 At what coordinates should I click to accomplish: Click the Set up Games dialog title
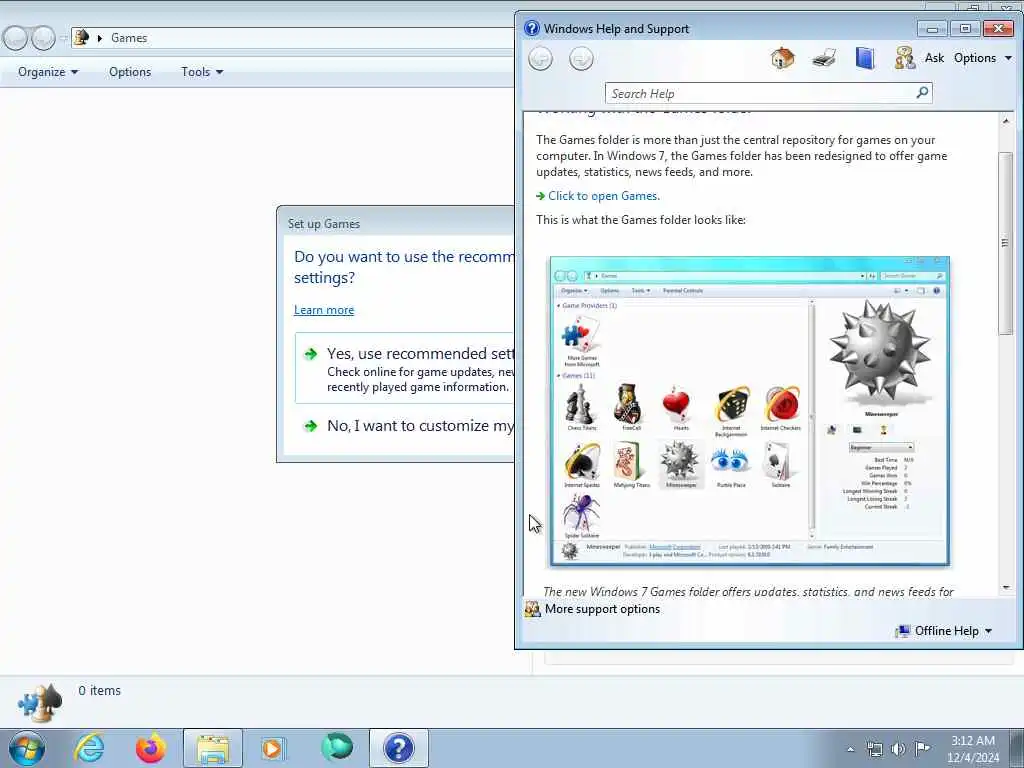(324, 223)
